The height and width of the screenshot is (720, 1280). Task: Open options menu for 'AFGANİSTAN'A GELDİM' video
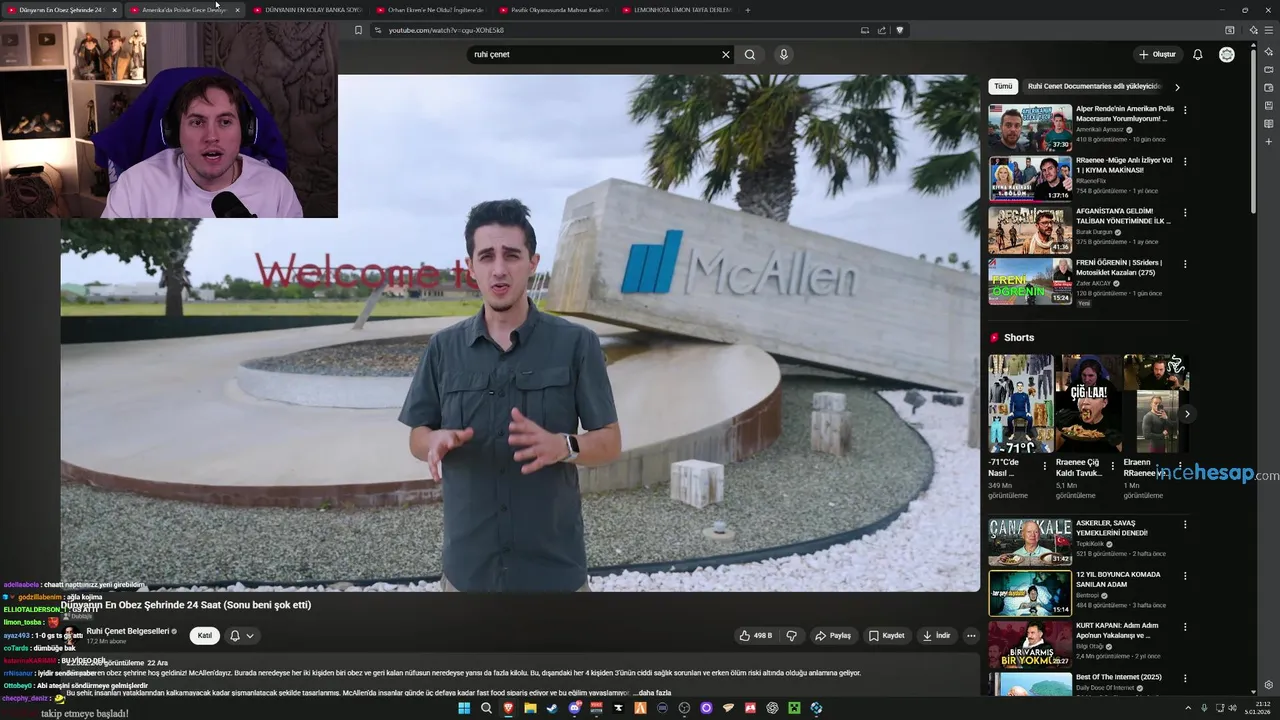(x=1185, y=213)
